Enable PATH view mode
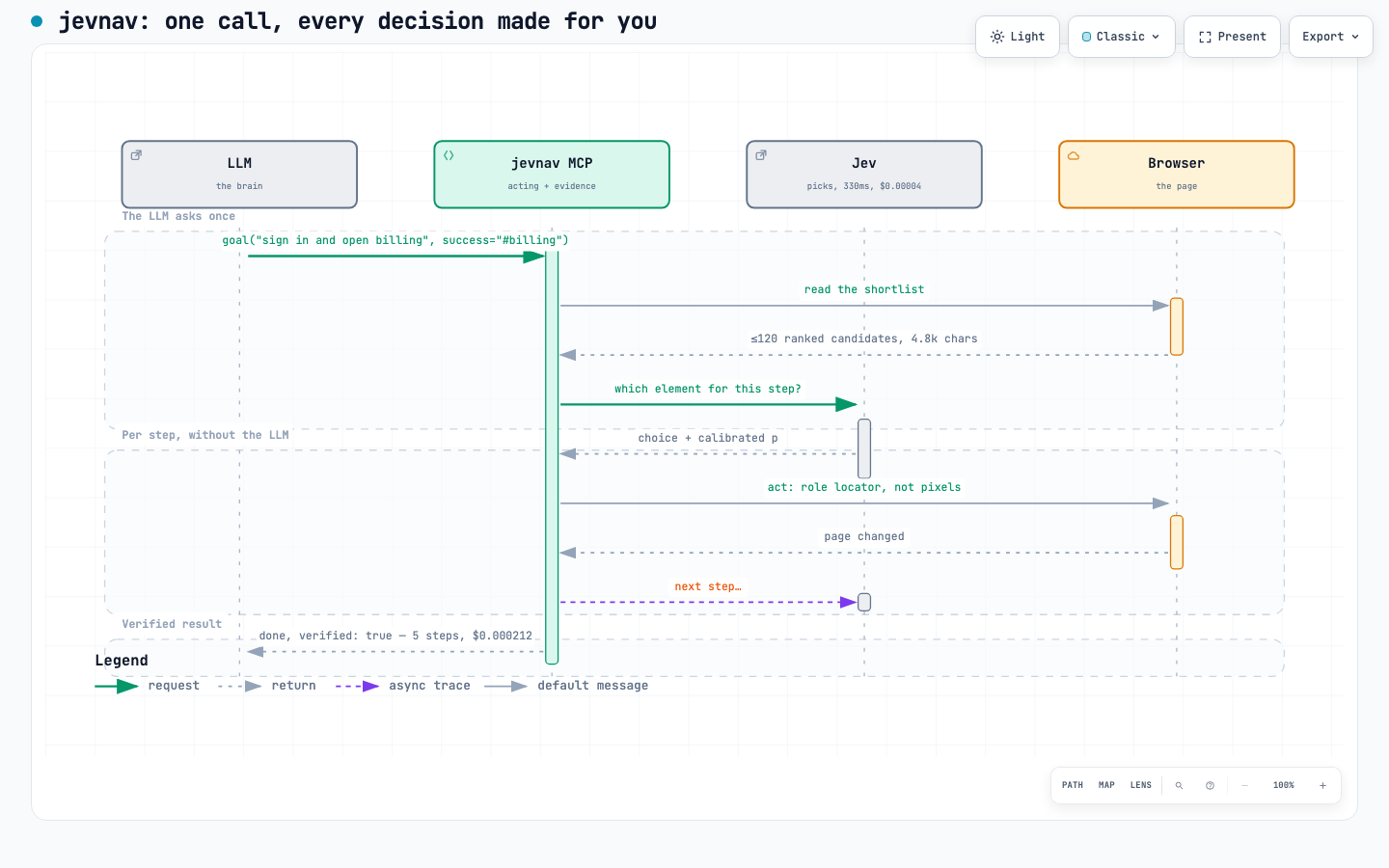Image resolution: width=1389 pixels, height=868 pixels. tap(1073, 785)
